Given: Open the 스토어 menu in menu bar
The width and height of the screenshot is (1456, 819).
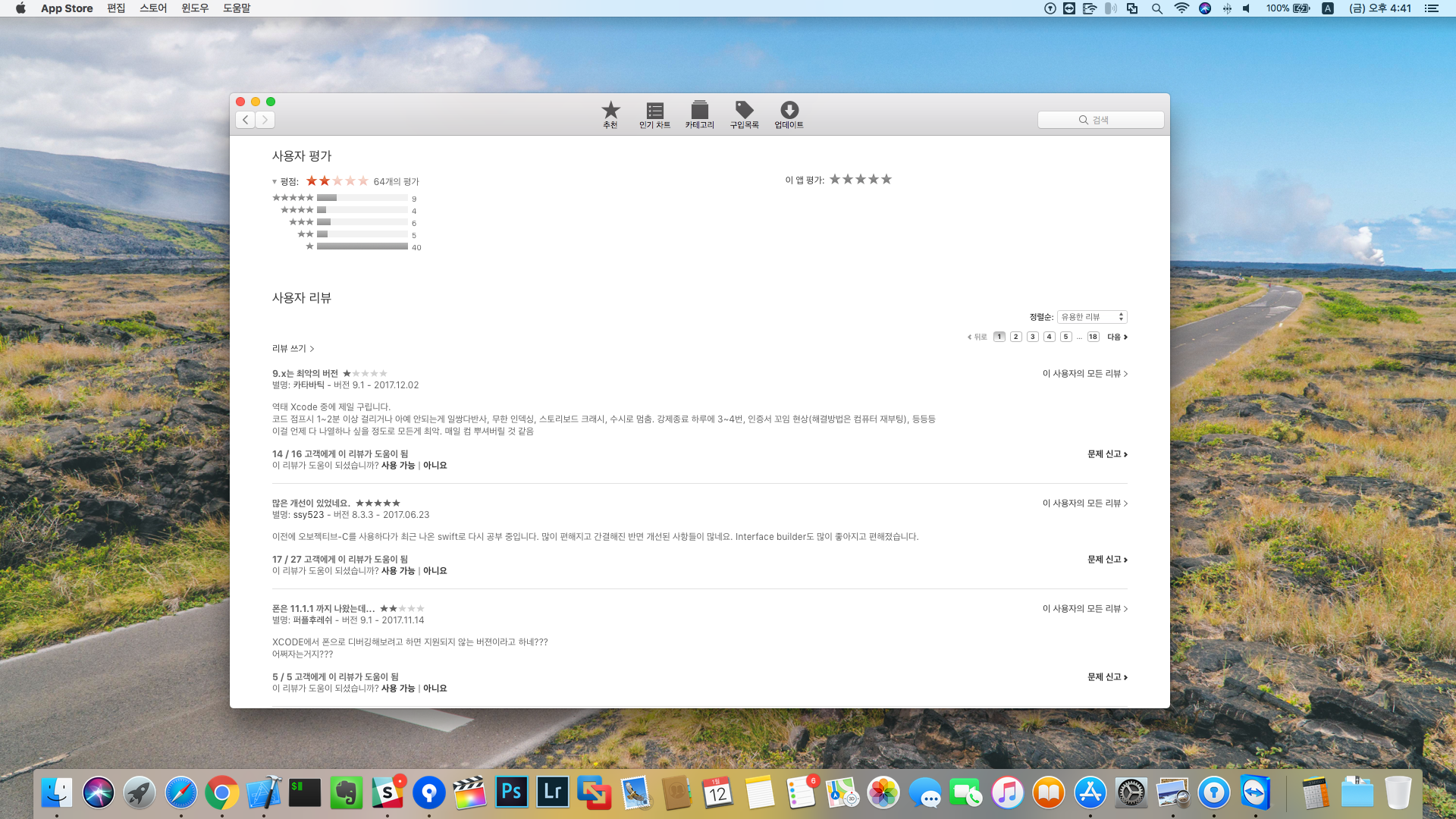Looking at the screenshot, I should tap(152, 8).
